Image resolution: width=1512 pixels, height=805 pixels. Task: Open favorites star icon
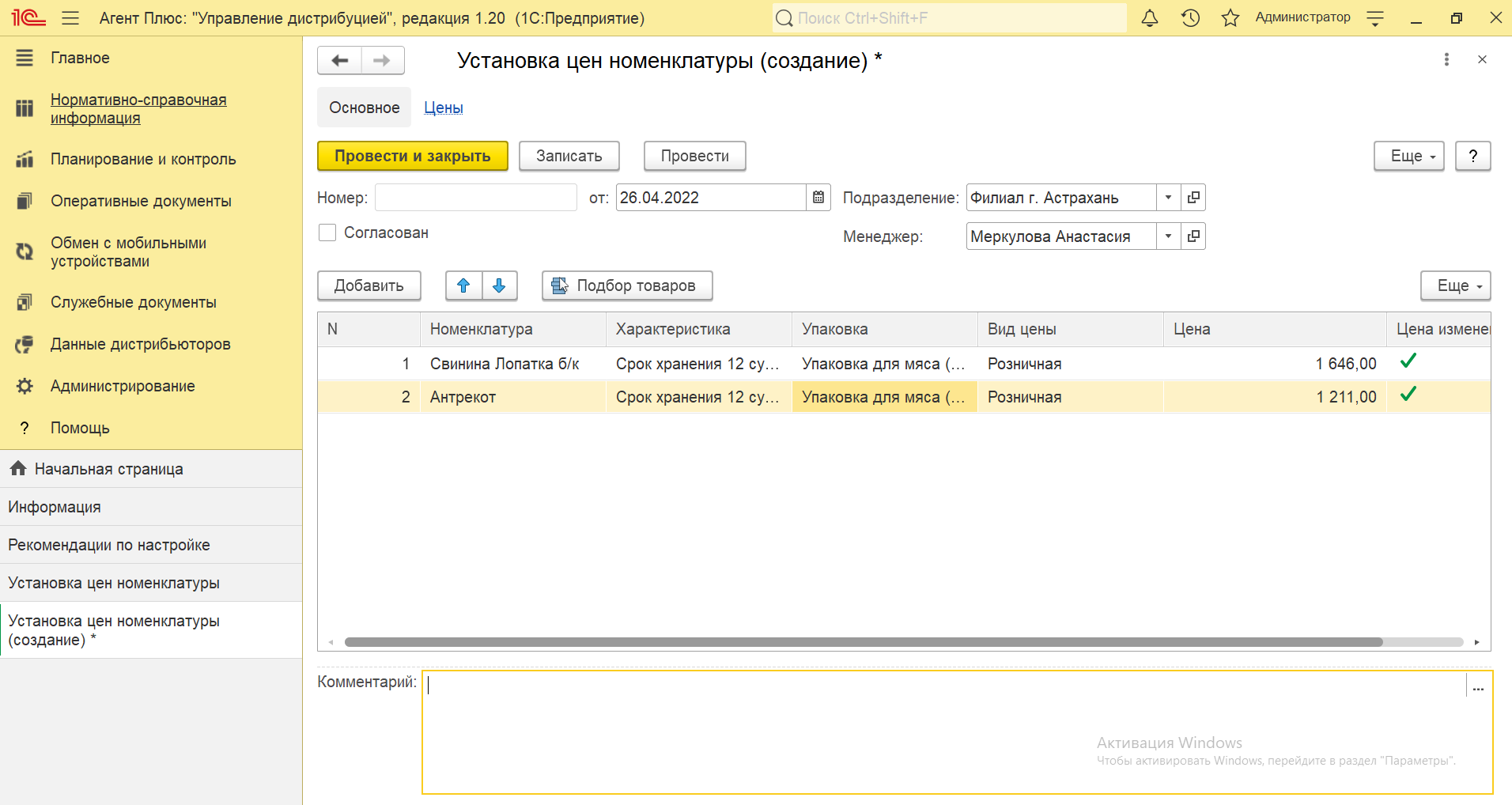click(x=1230, y=18)
